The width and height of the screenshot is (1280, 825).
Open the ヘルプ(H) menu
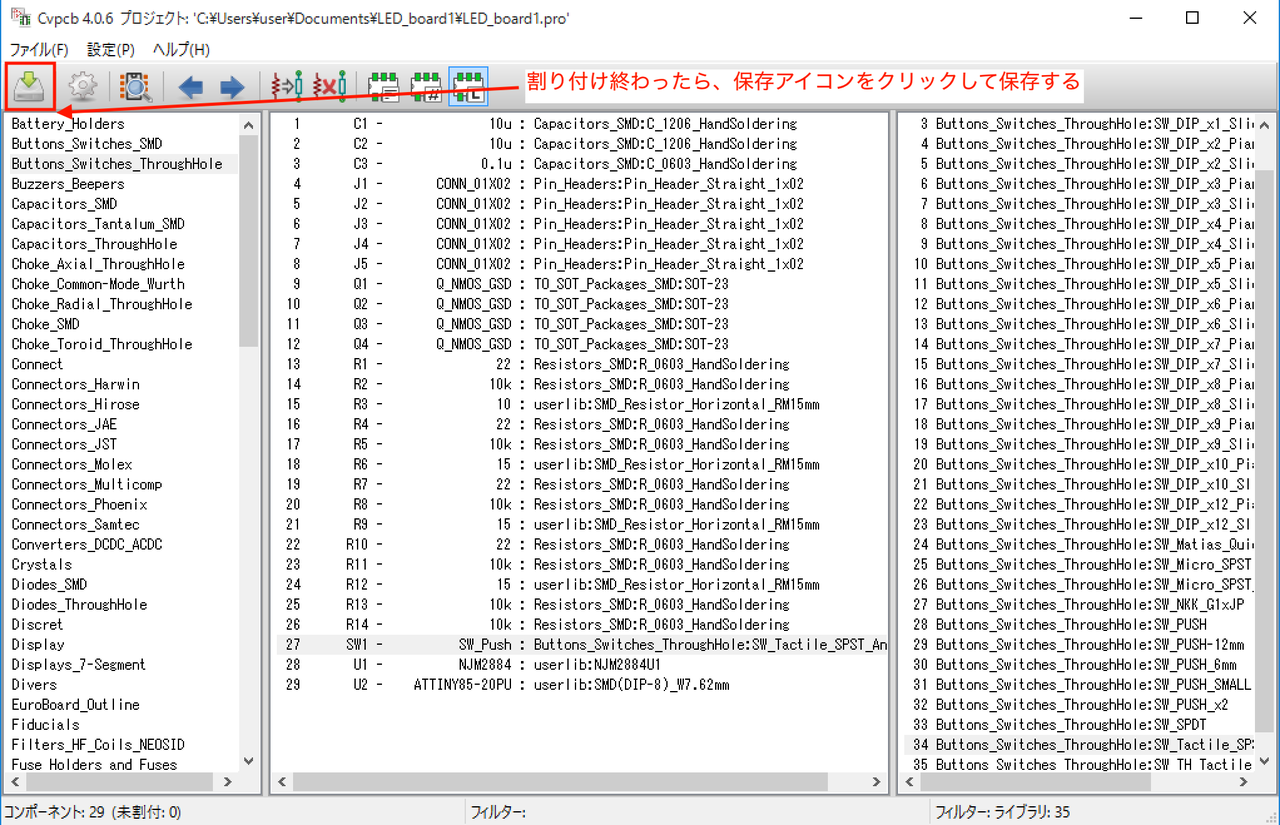[181, 49]
